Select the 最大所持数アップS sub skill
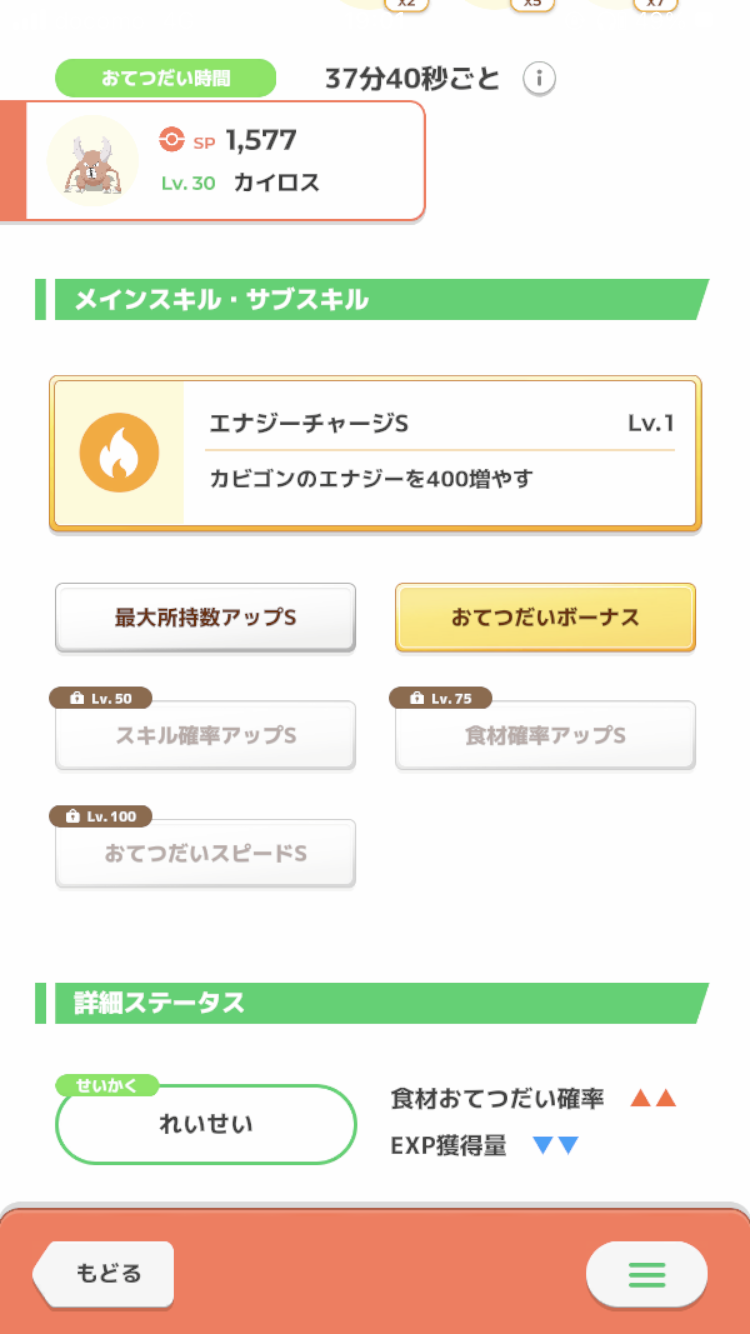This screenshot has height=1334, width=750. pos(205,617)
